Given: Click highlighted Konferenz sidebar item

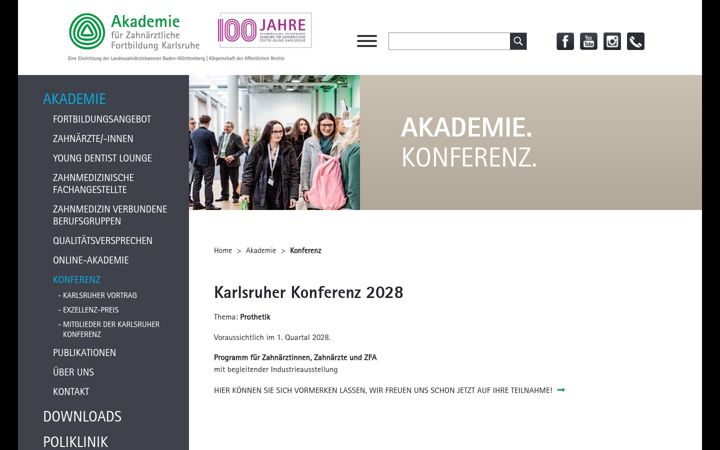Looking at the screenshot, I should tap(76, 280).
